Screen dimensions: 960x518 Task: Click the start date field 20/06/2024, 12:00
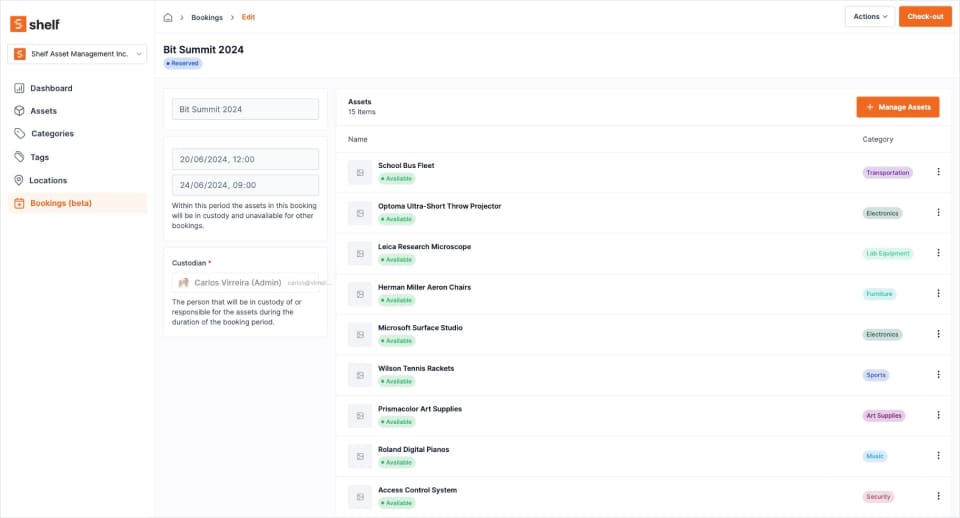click(246, 159)
